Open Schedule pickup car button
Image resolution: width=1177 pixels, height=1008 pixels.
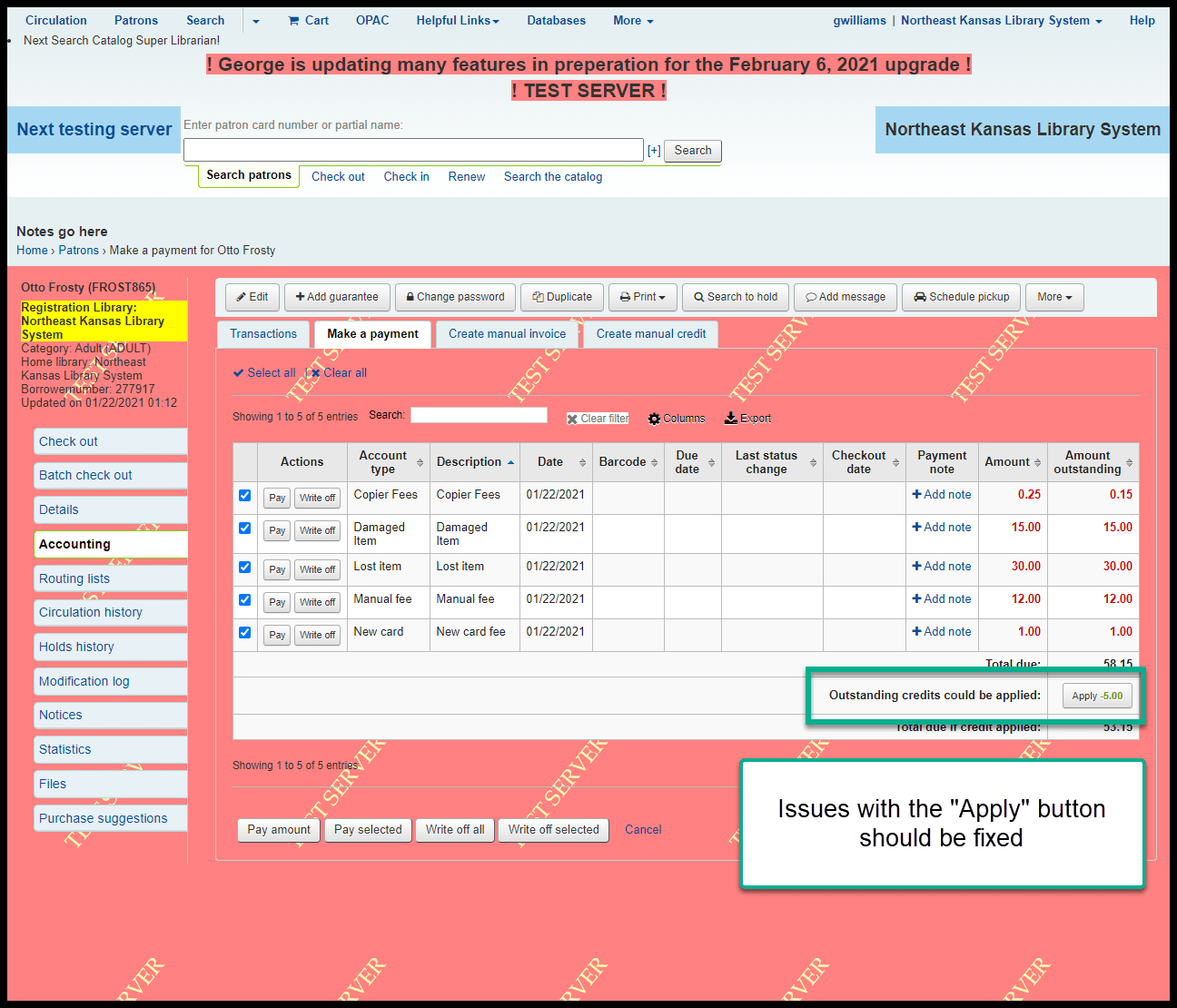tap(961, 297)
